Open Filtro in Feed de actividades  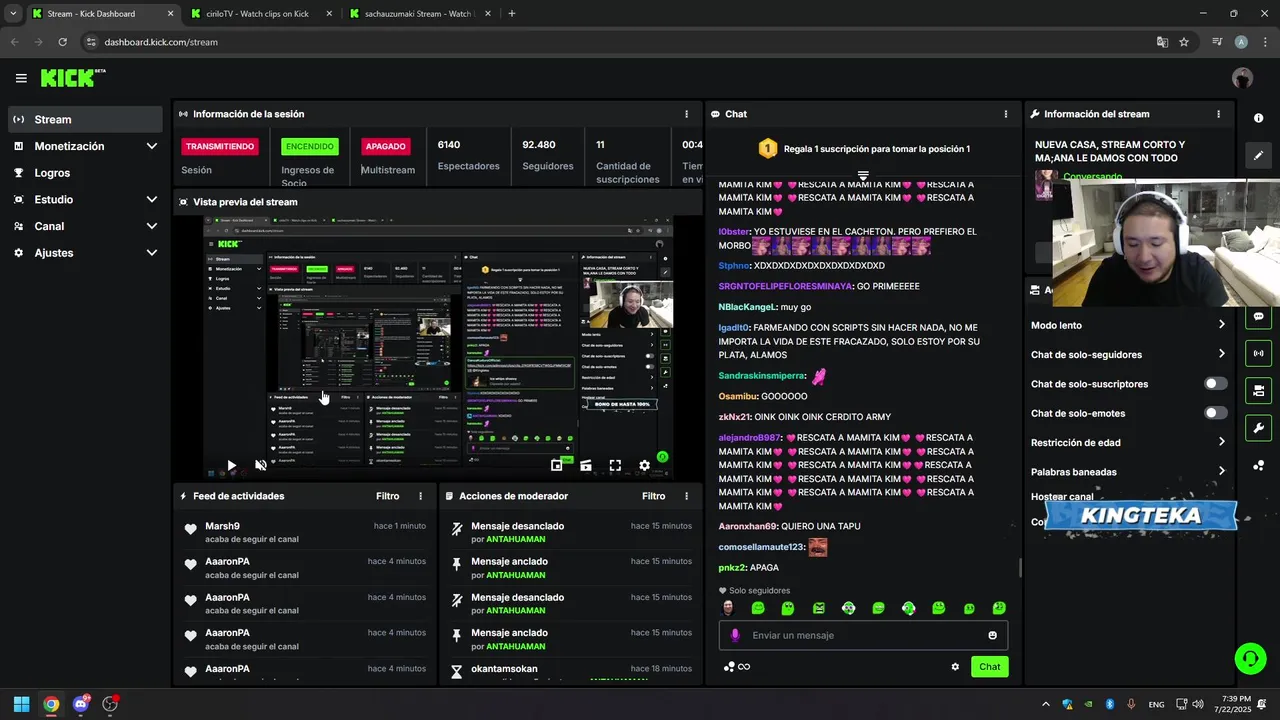[387, 496]
